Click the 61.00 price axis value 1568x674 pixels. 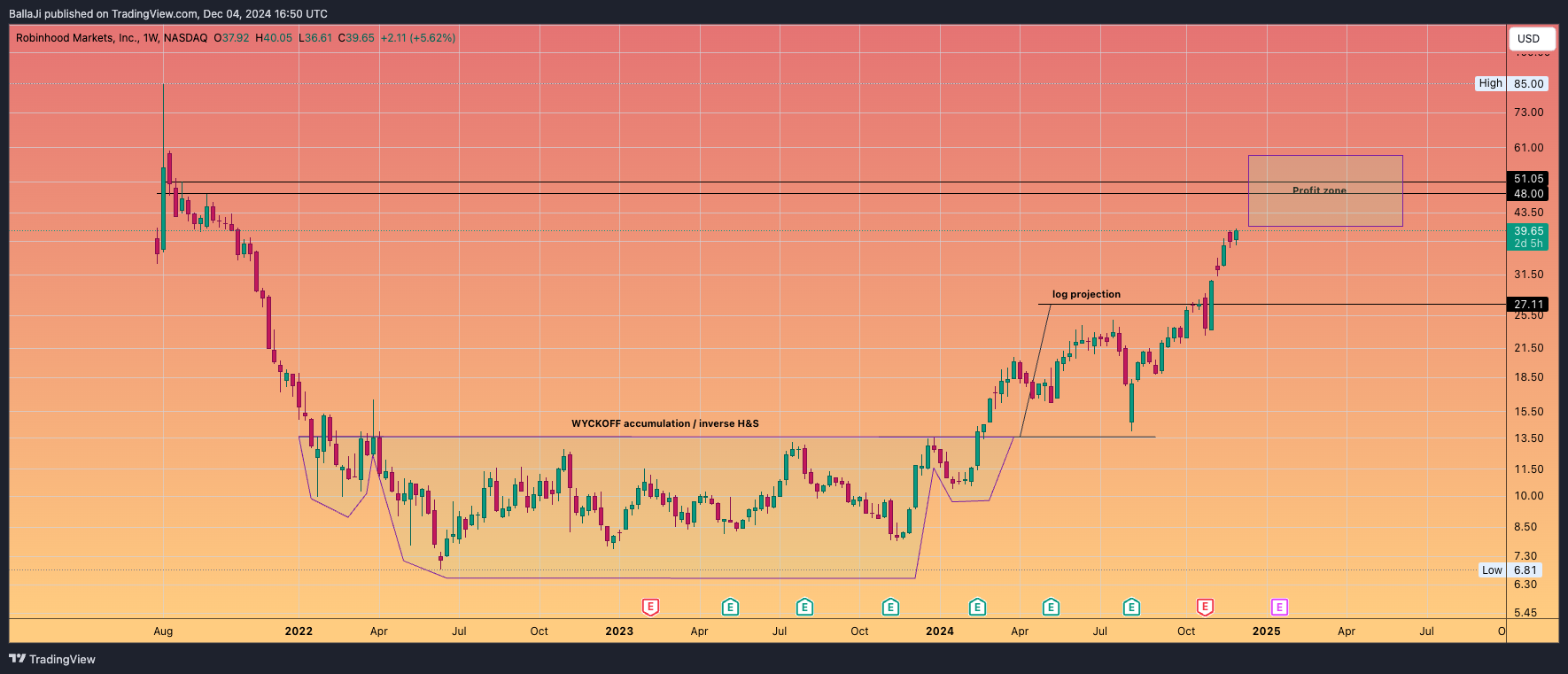pyautogui.click(x=1529, y=148)
